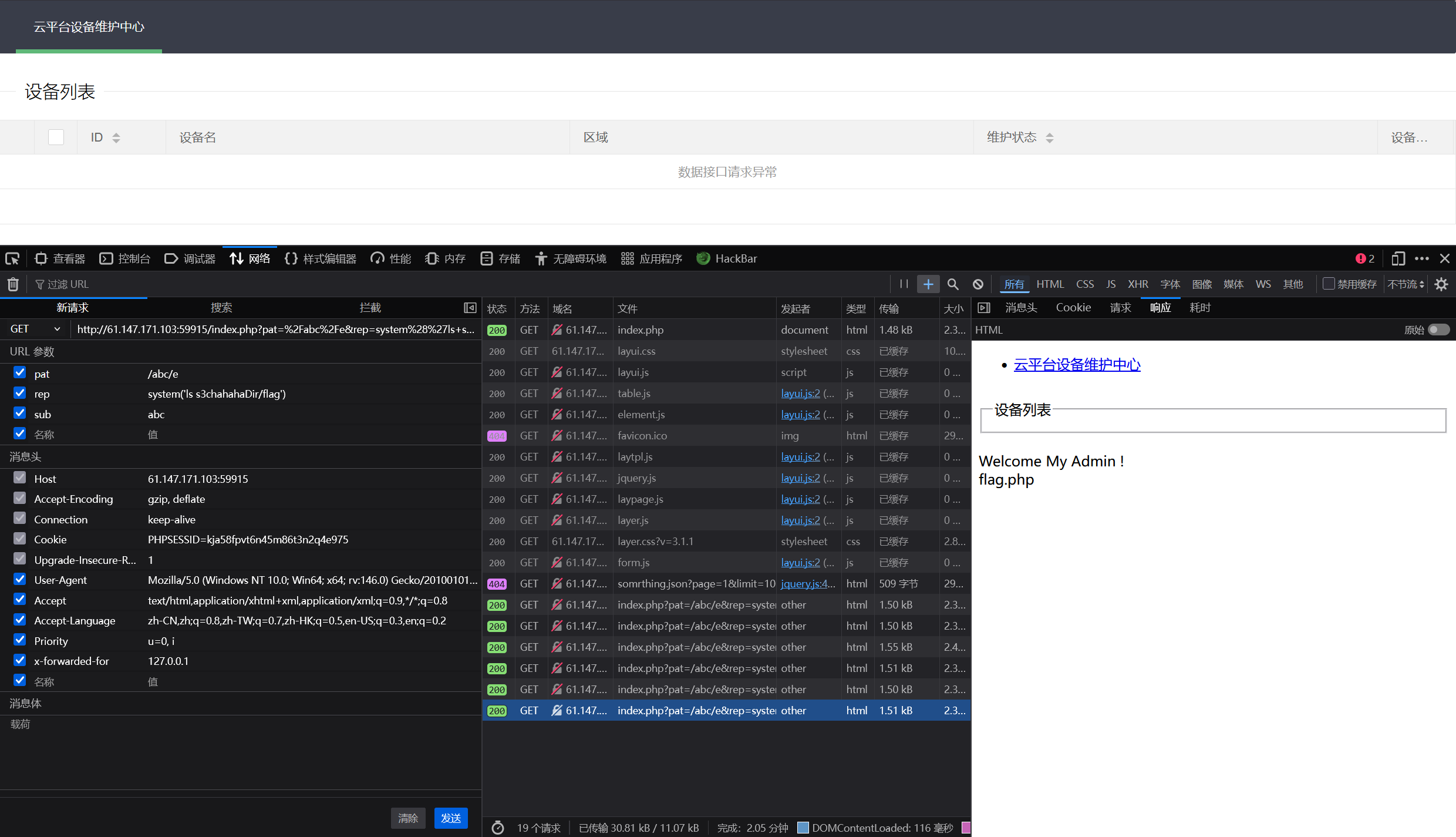Click the blue send button

tap(450, 818)
